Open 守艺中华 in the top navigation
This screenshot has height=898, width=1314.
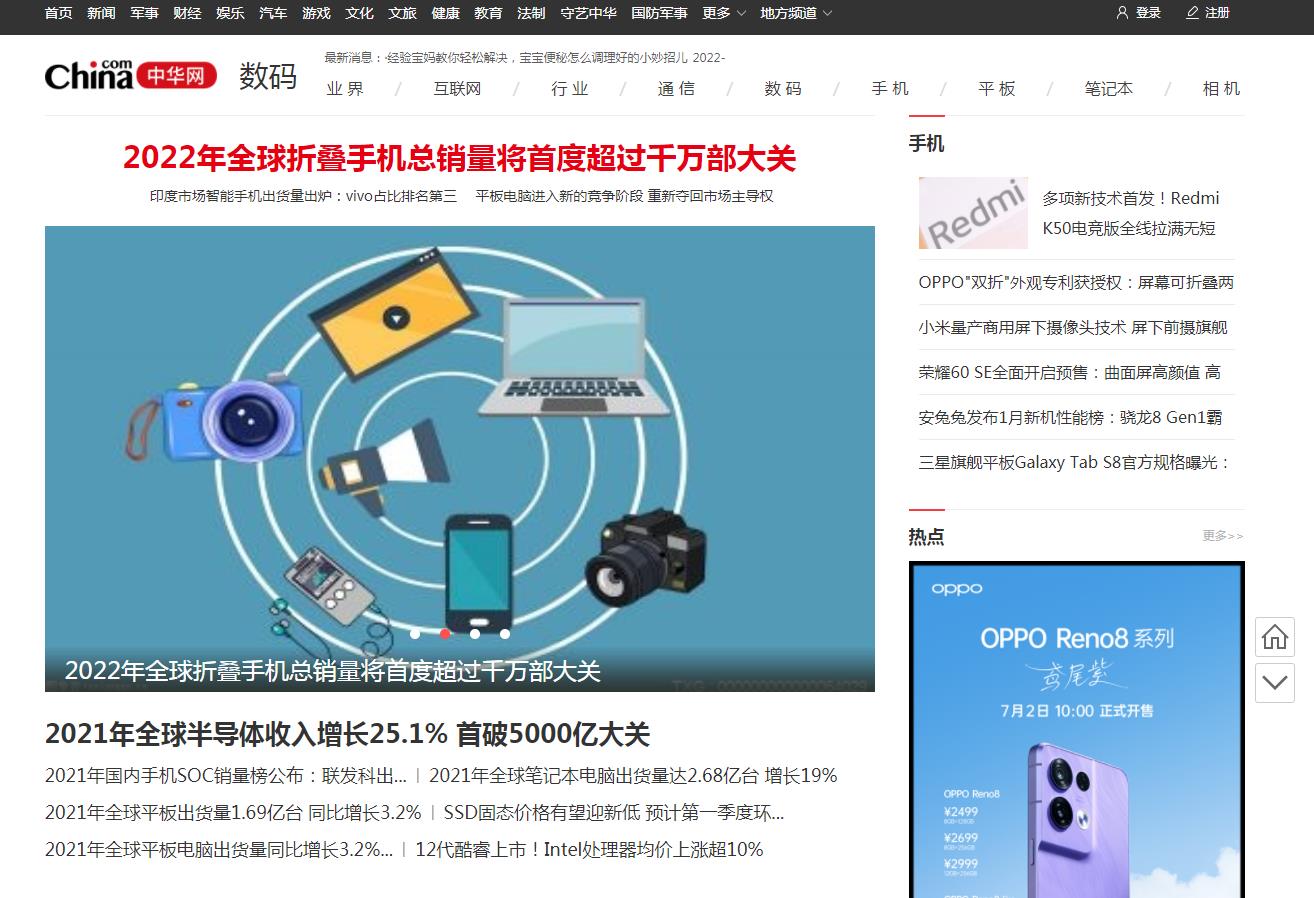[588, 13]
